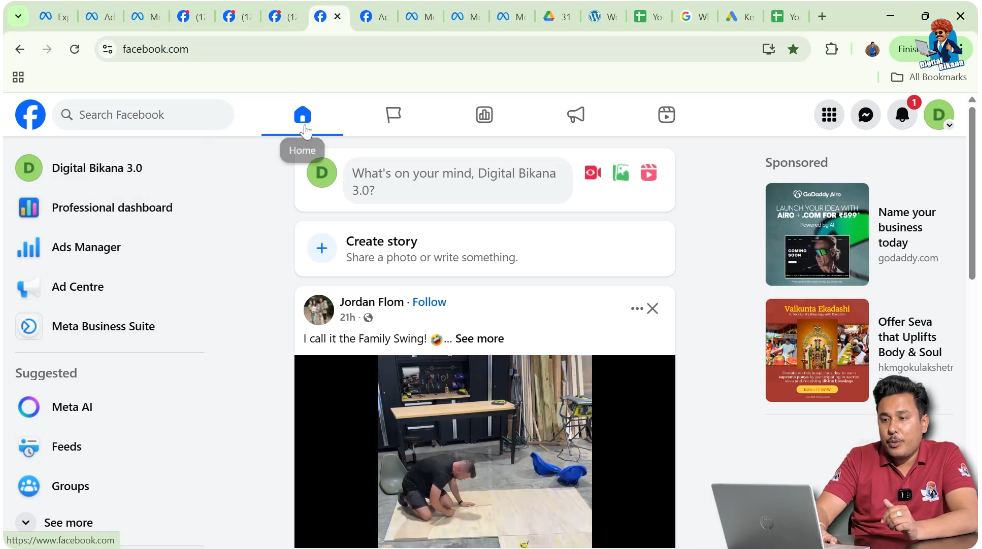Viewport: 982px width, 549px height.
Task: Open Professional dashboard in left sidebar
Action: 110,207
